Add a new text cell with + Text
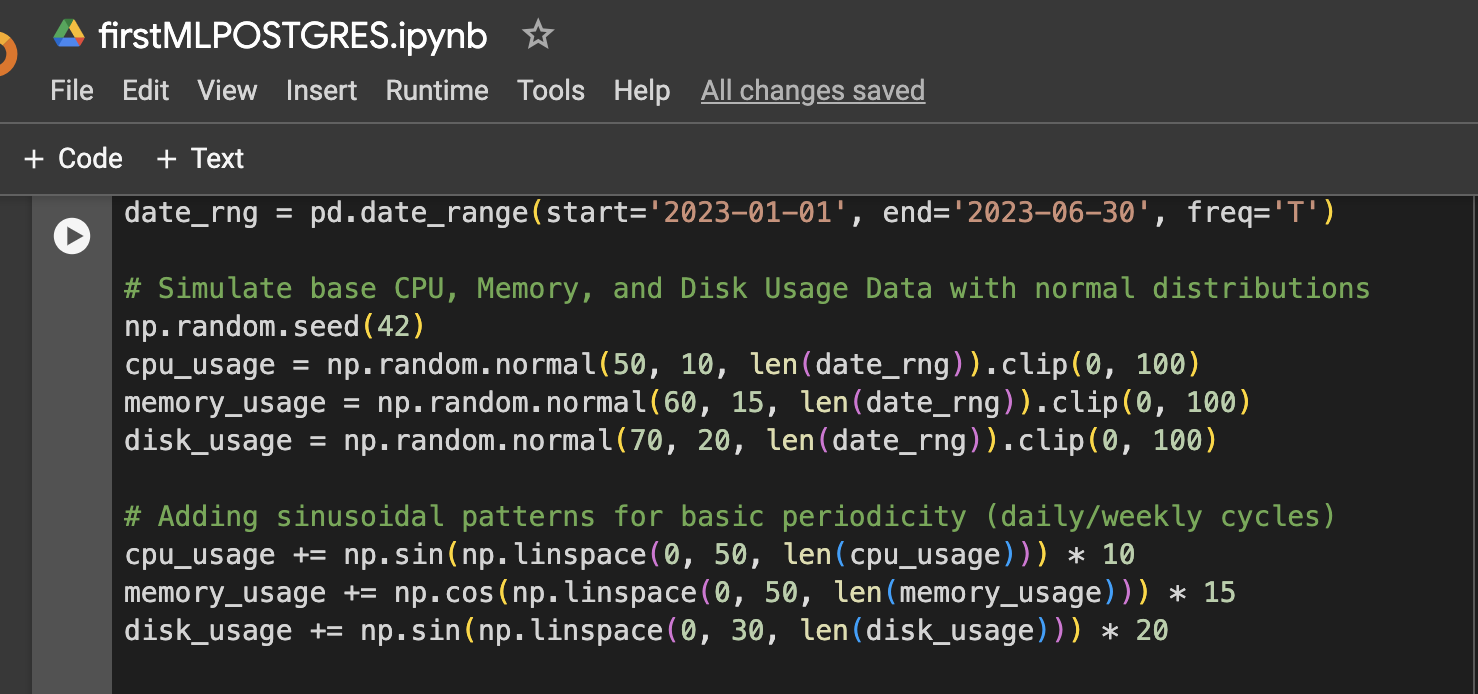The image size is (1478, 694). (x=201, y=159)
